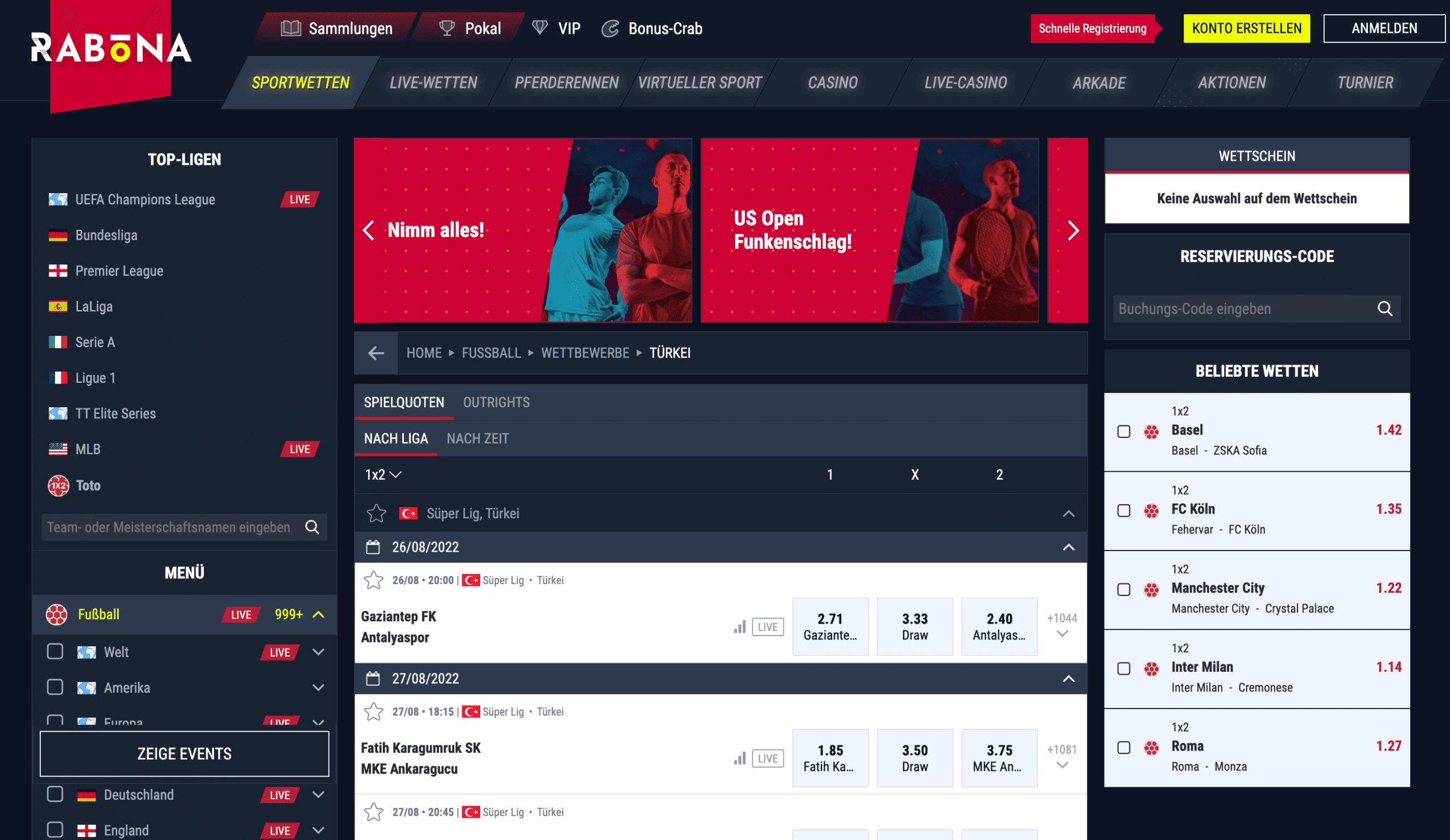
Task: Click the Pokal trophy icon
Action: pyautogui.click(x=446, y=28)
